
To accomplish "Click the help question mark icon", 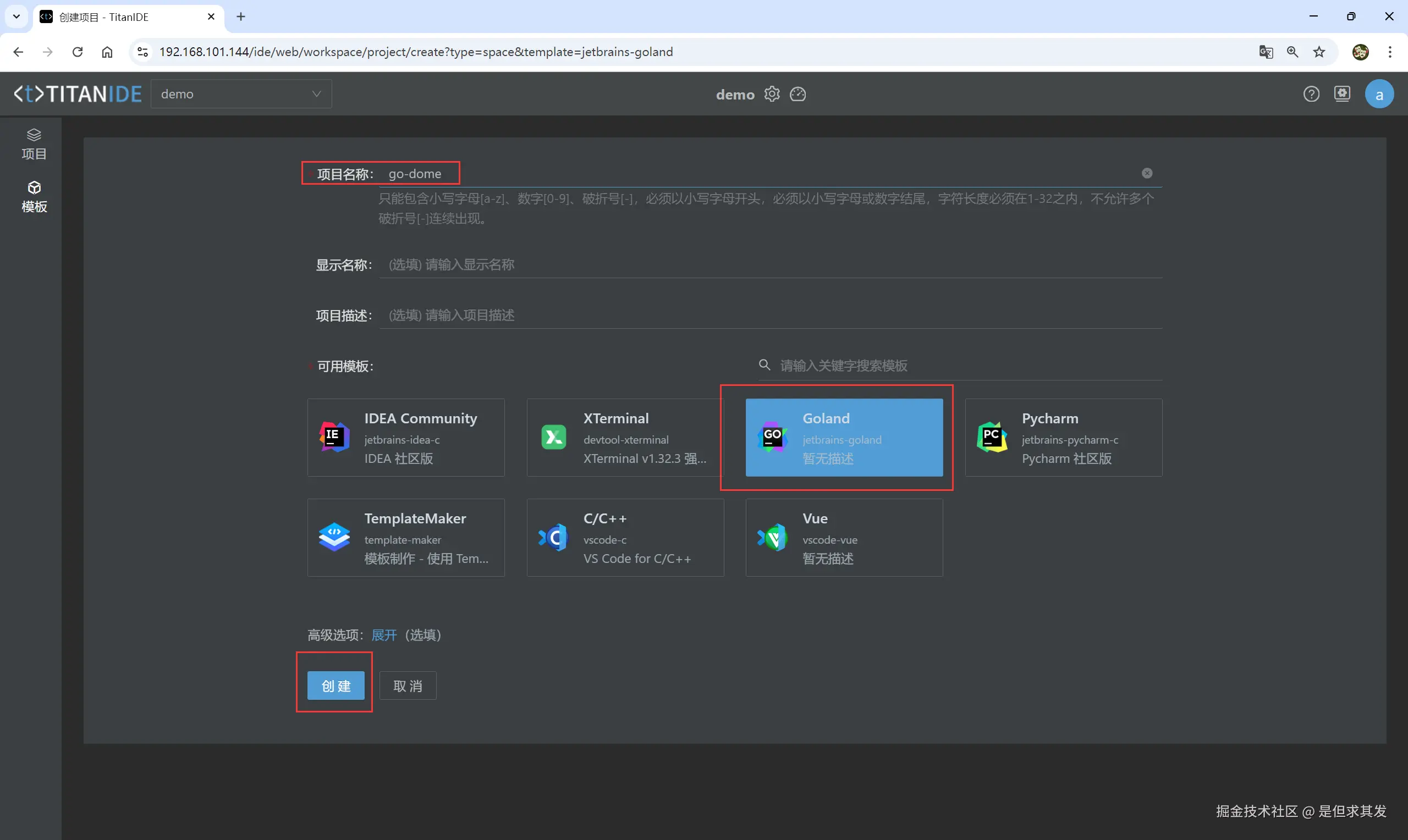I will point(1311,94).
